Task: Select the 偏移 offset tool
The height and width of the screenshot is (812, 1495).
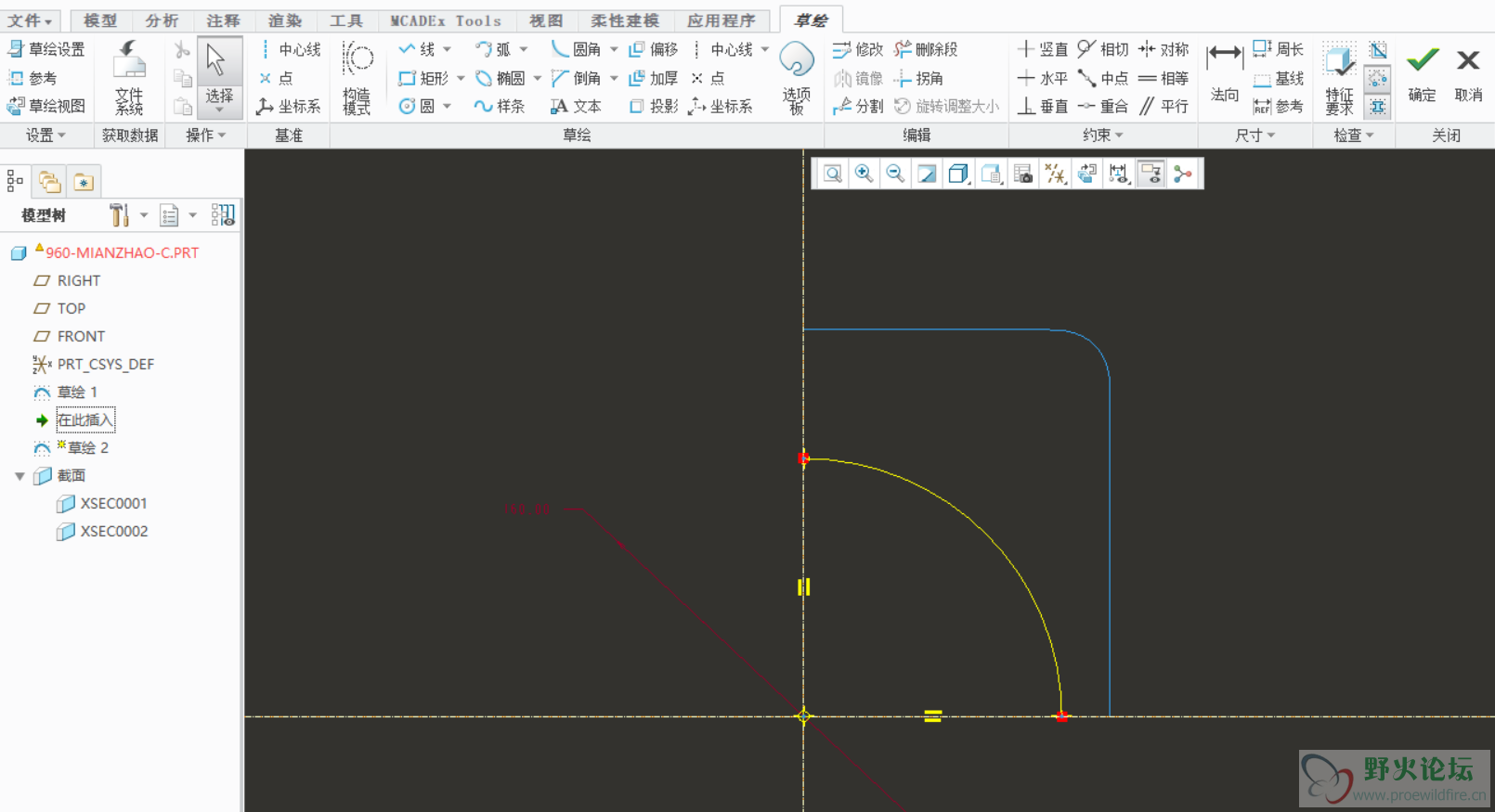Action: click(x=654, y=49)
